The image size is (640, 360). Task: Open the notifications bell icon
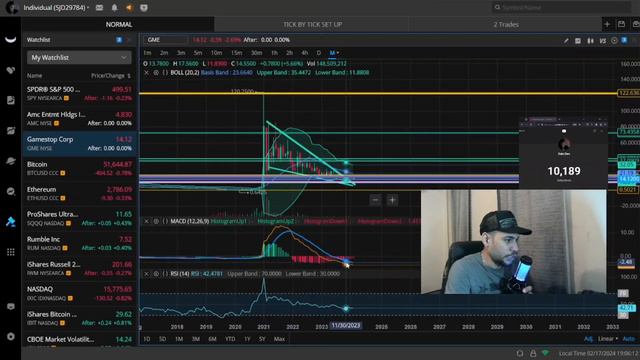coord(114,7)
